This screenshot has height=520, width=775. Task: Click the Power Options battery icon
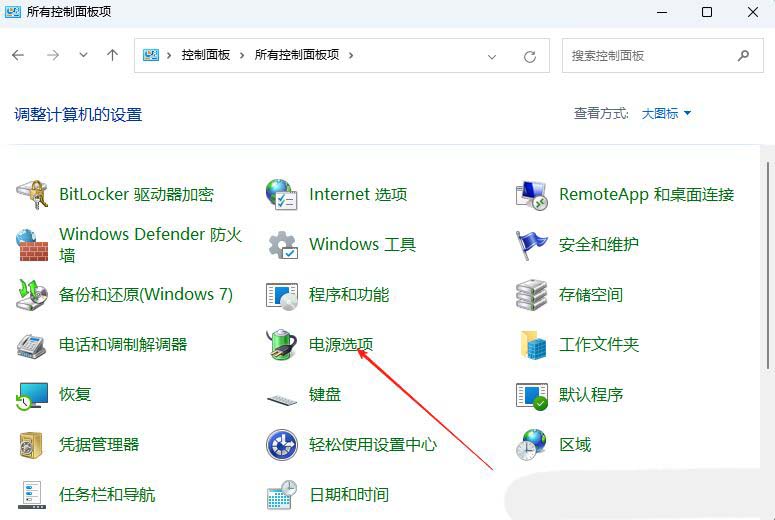pos(282,345)
